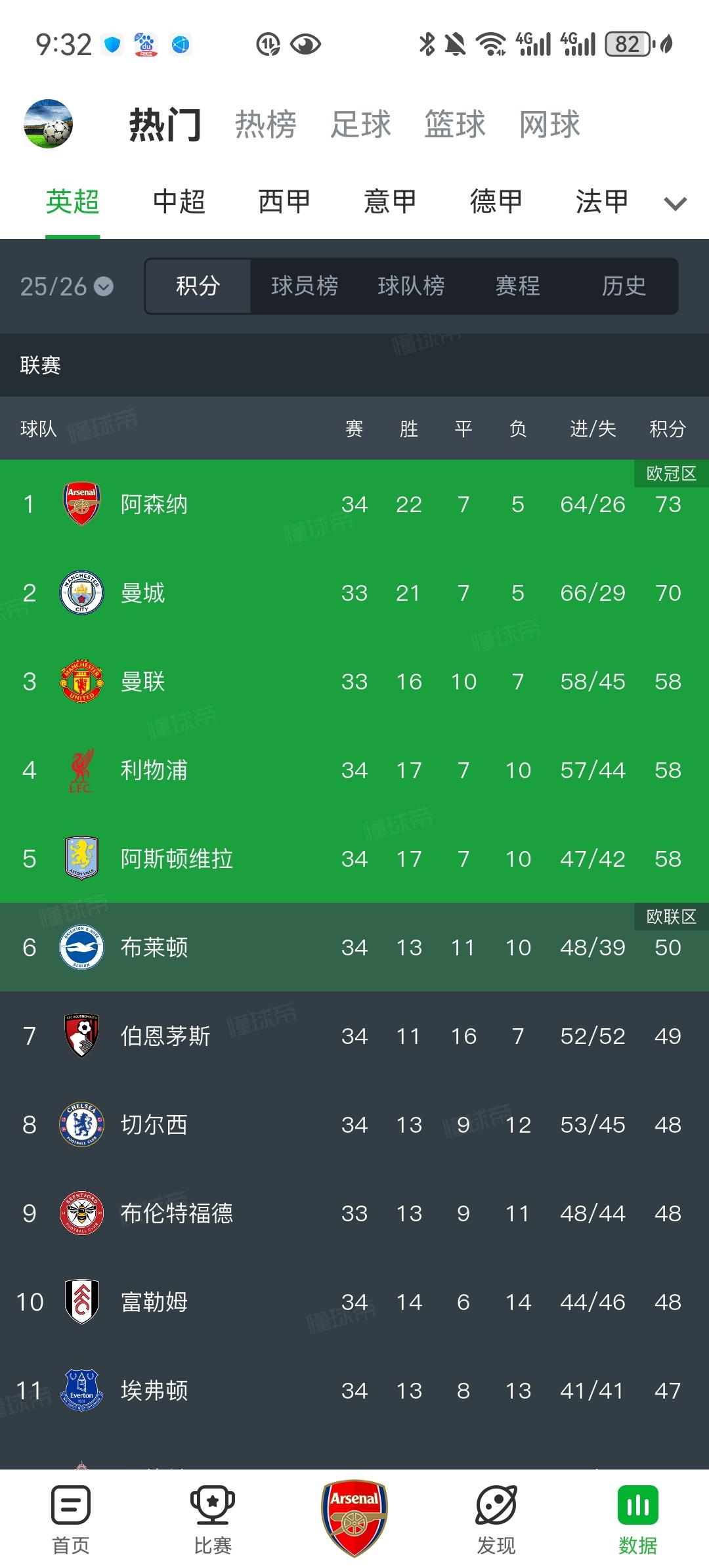The image size is (709, 1568).
Task: Tap the Chelsea club badge
Action: pyautogui.click(x=81, y=1125)
